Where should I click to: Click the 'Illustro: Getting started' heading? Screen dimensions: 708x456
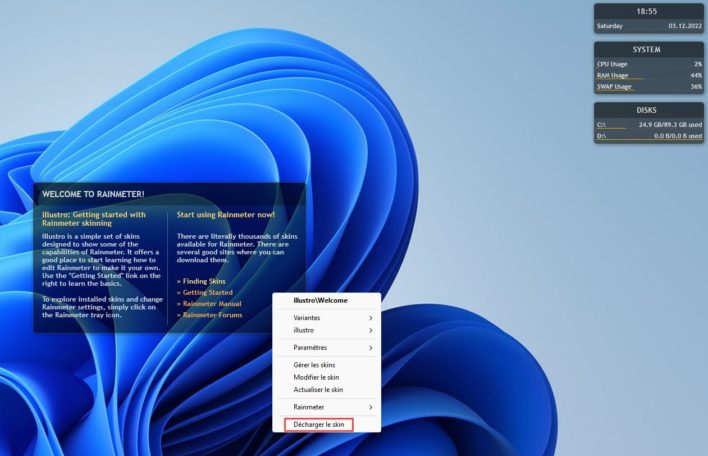pyautogui.click(x=94, y=219)
